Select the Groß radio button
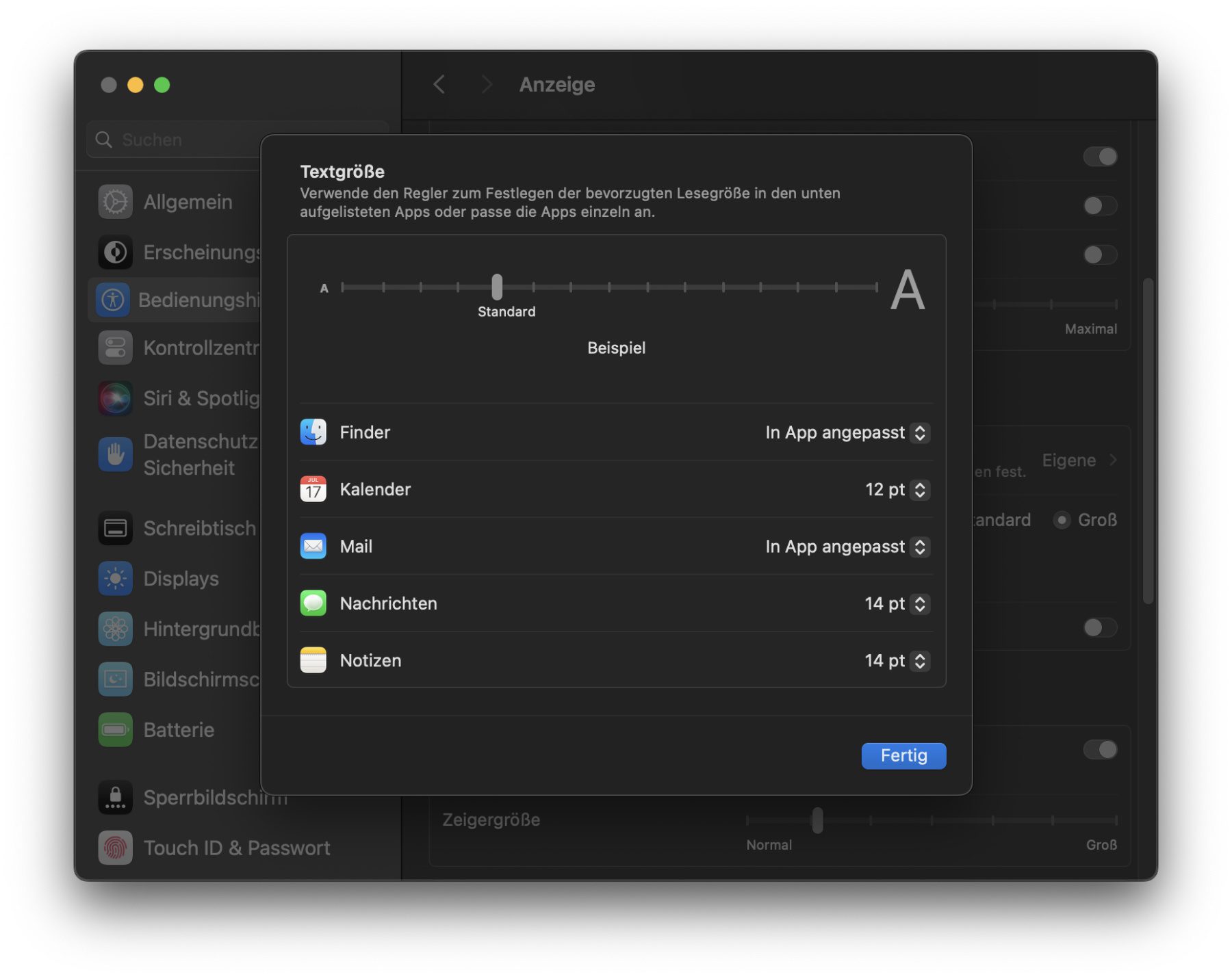The width and height of the screenshot is (1232, 979). pyautogui.click(x=1062, y=521)
